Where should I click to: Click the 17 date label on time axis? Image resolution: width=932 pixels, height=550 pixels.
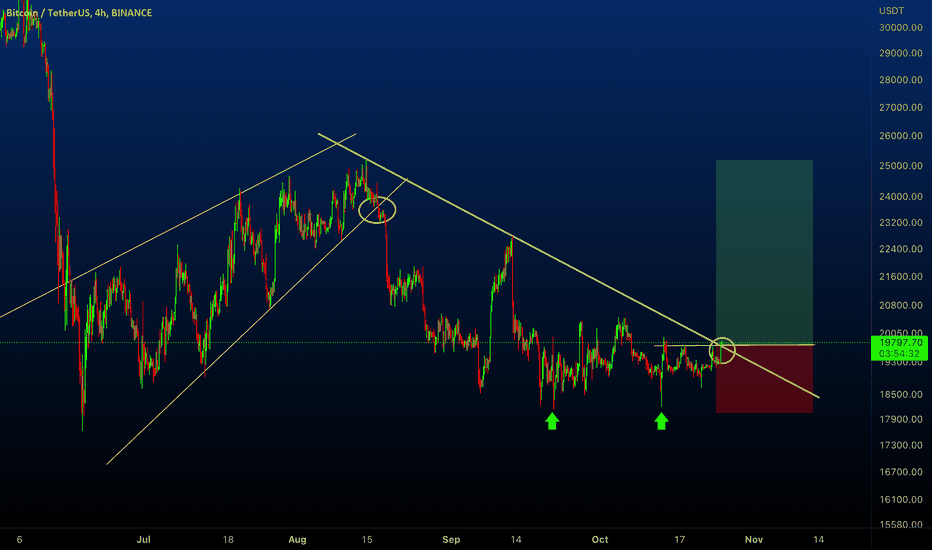[x=679, y=540]
